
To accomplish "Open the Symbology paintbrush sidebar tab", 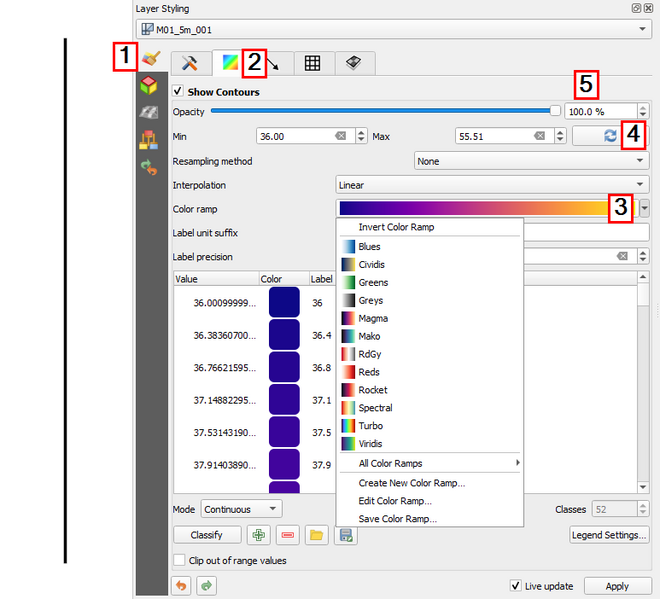I will click(x=151, y=59).
